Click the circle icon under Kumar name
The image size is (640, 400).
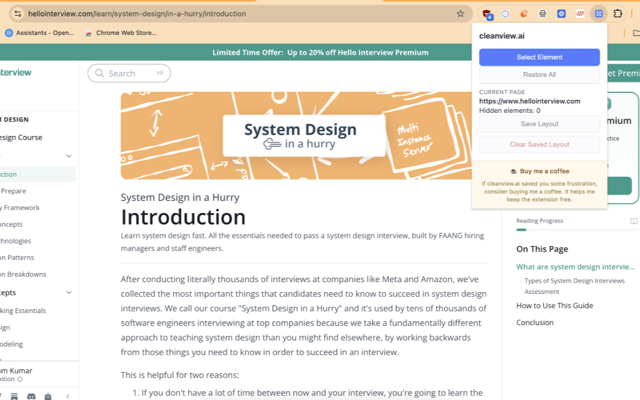pyautogui.click(x=20, y=379)
